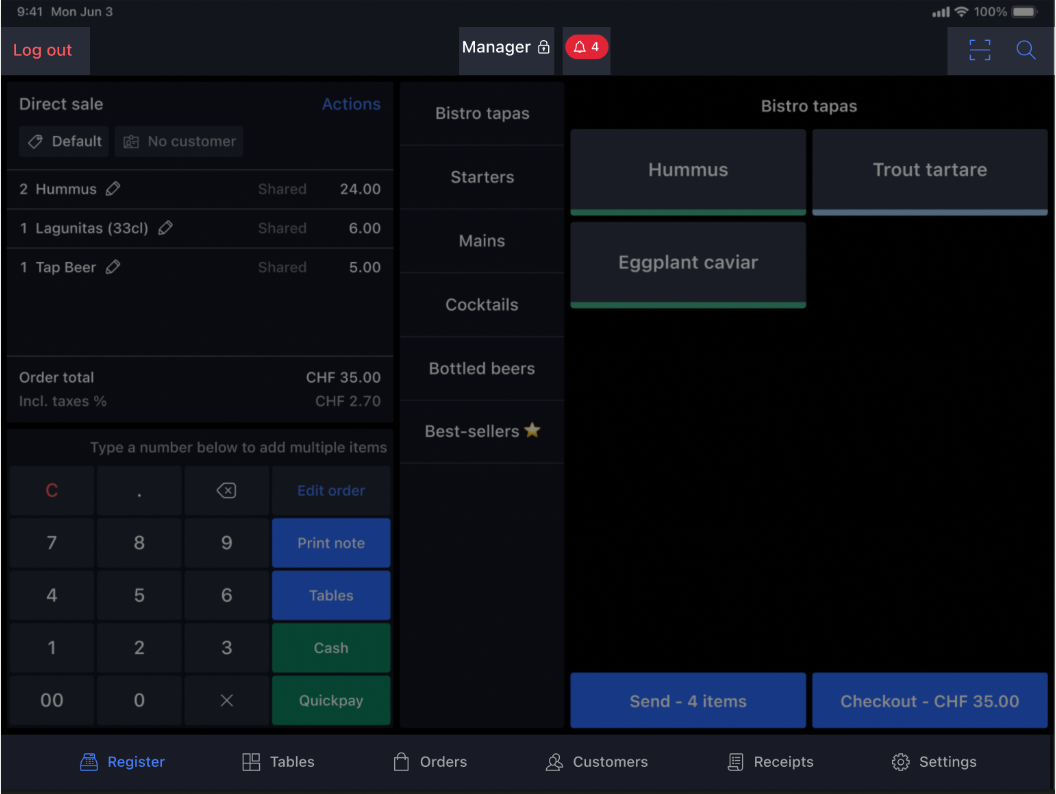Viewport: 1056px width, 794px height.
Task: Click the barcode scanner icon
Action: (x=979, y=50)
